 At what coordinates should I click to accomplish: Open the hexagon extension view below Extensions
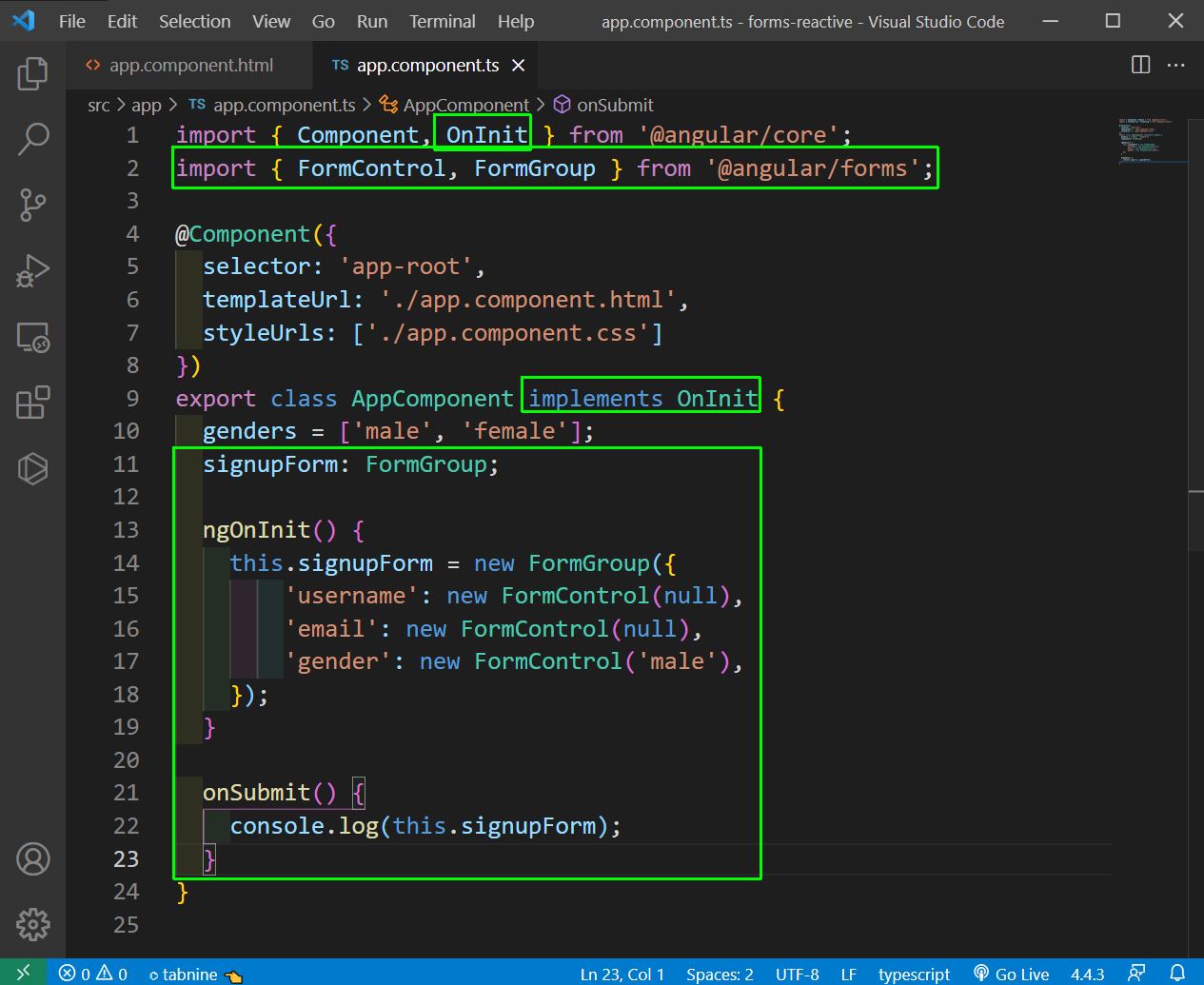pos(32,468)
